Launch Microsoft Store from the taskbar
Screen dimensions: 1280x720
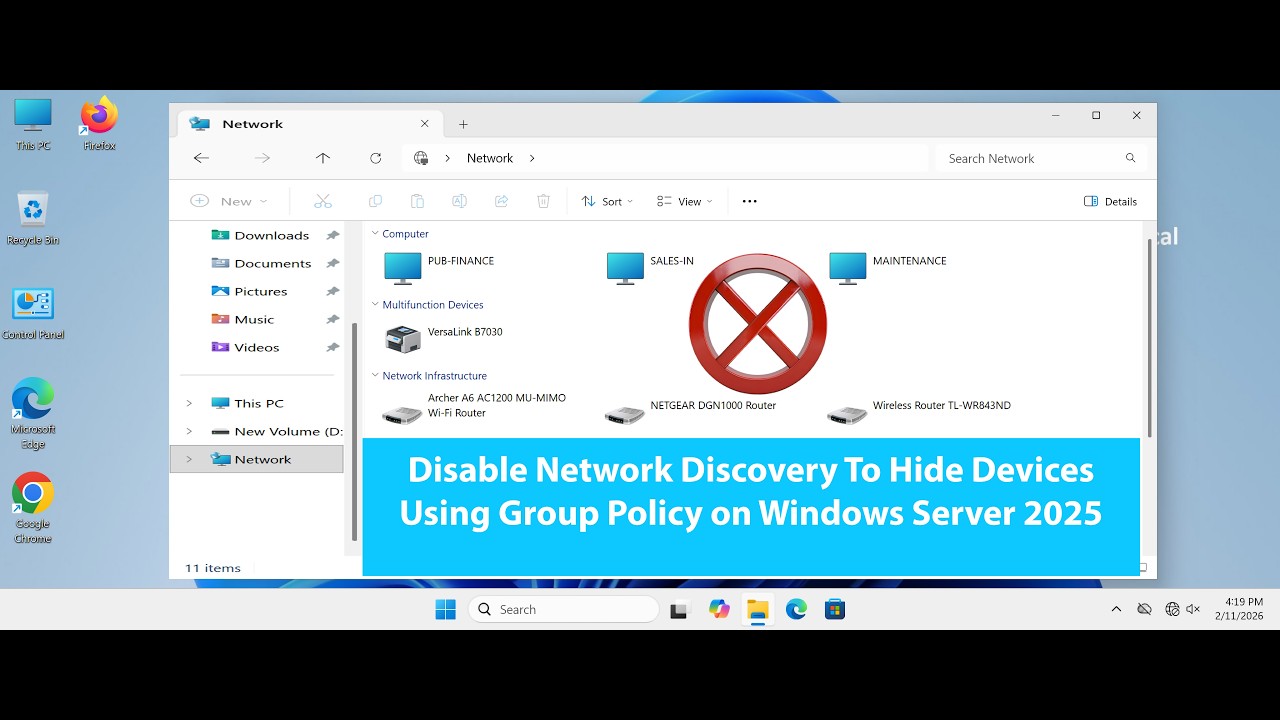[x=835, y=609]
